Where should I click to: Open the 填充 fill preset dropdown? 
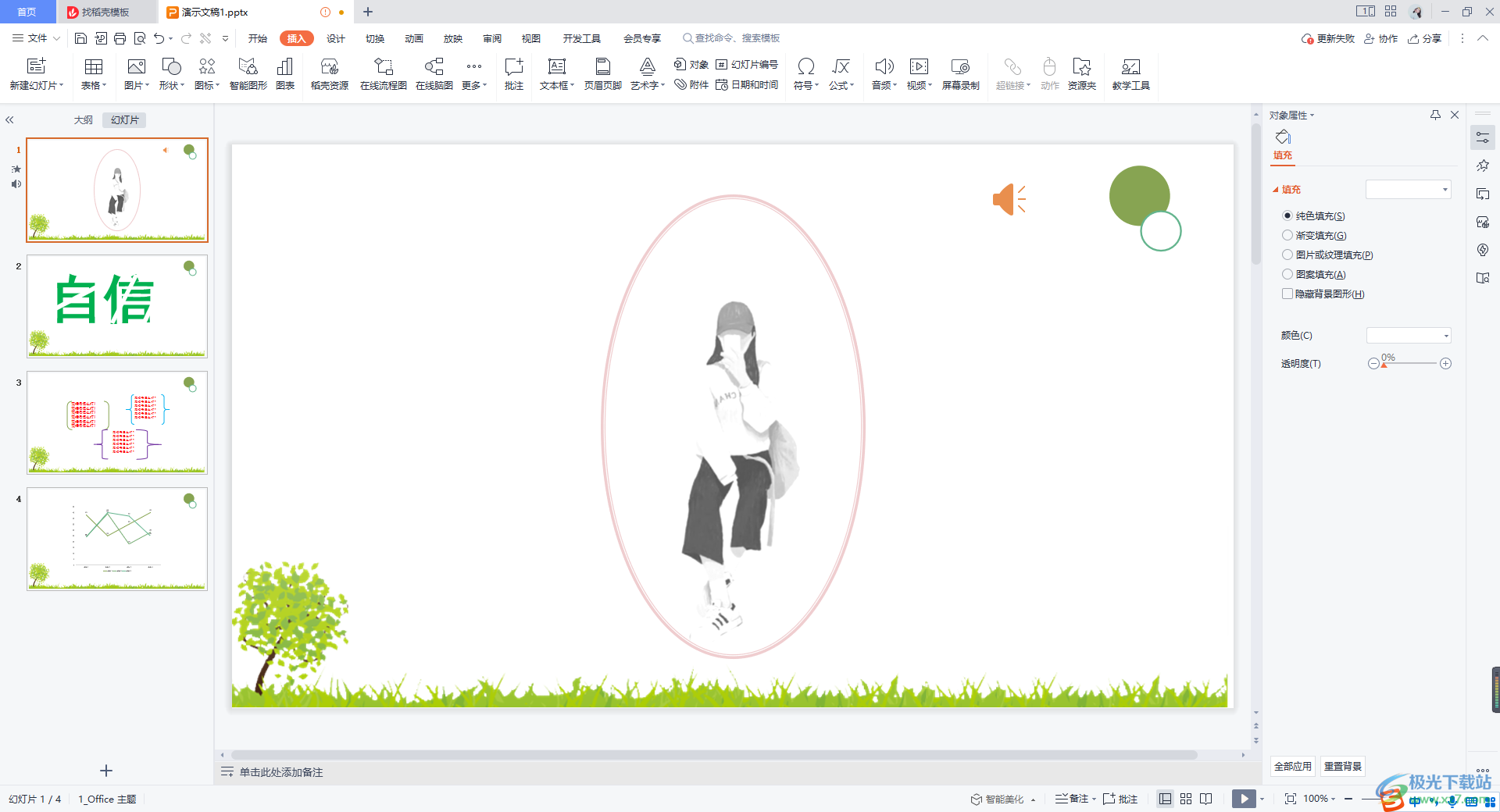tap(1408, 189)
